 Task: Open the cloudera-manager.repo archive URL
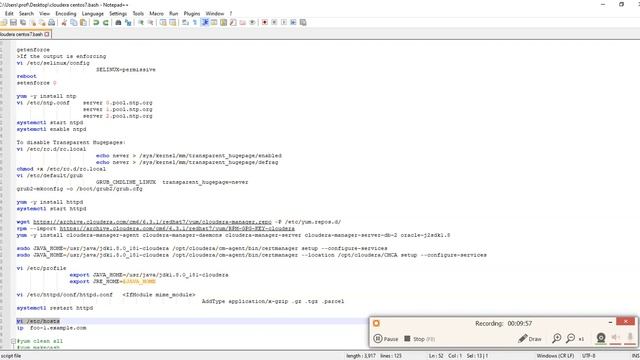152,222
